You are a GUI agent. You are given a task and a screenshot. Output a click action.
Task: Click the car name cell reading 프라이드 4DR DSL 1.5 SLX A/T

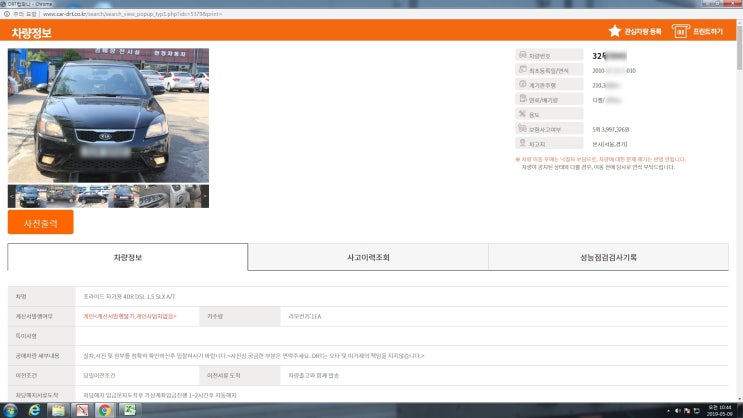pos(129,297)
